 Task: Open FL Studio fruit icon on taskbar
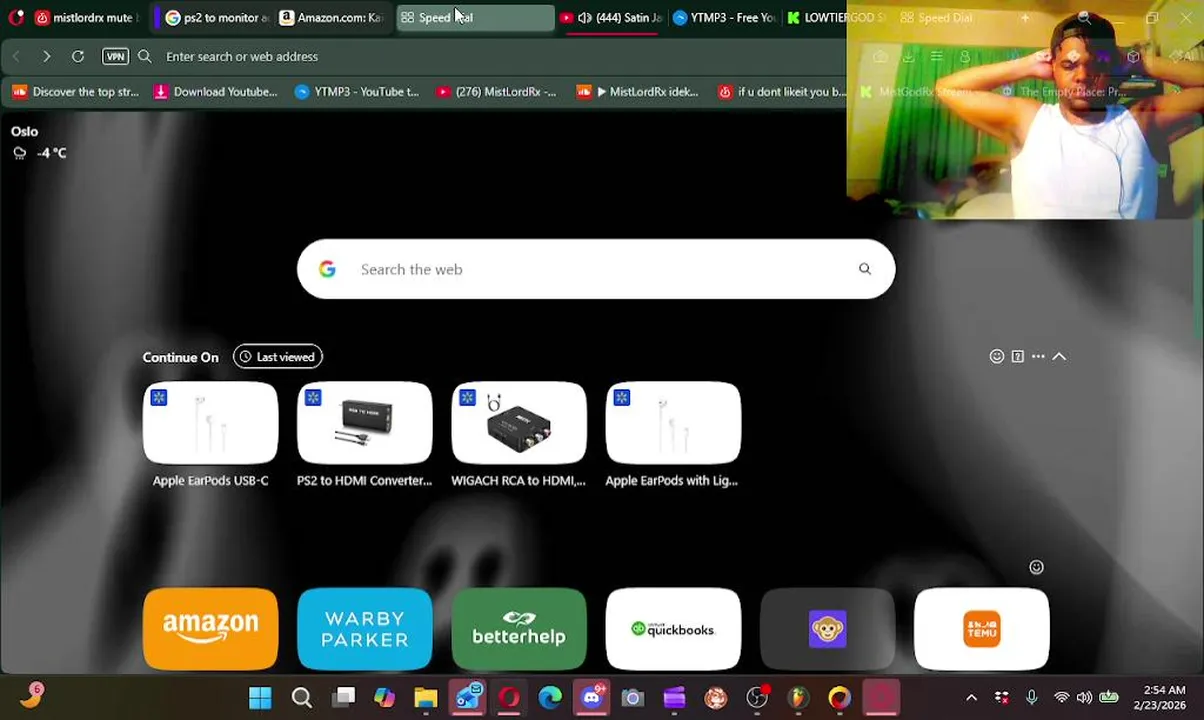coord(798,697)
